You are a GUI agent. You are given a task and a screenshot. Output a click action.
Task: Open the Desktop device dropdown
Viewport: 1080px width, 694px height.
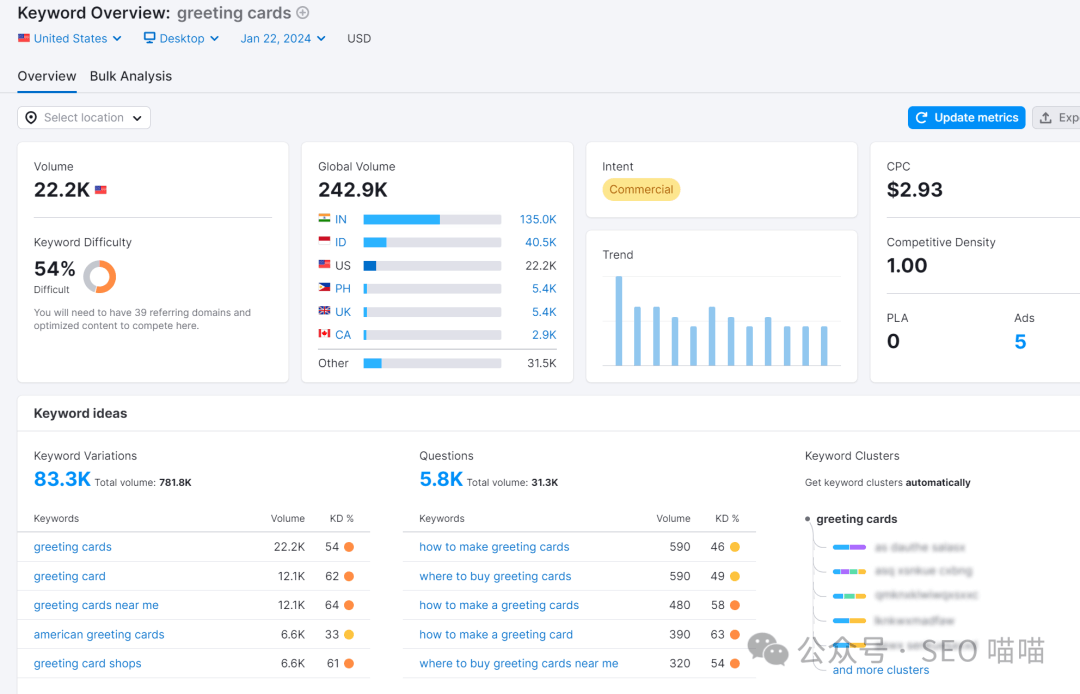point(181,39)
